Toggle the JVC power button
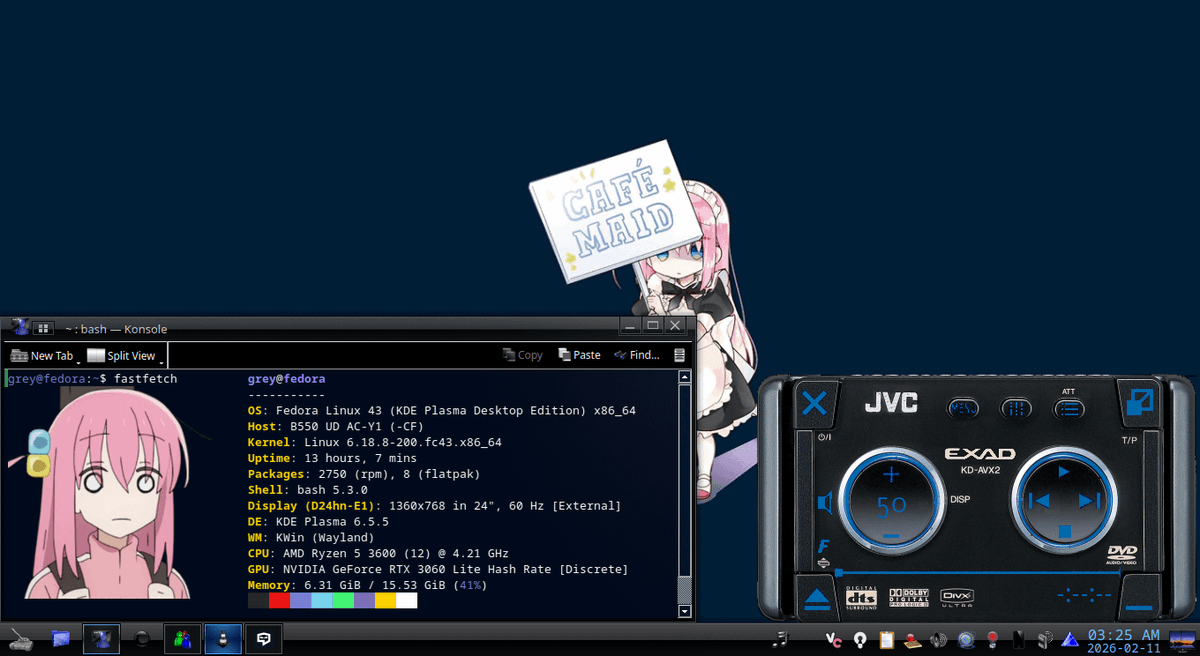The height and width of the screenshot is (656, 1200). coord(824,437)
